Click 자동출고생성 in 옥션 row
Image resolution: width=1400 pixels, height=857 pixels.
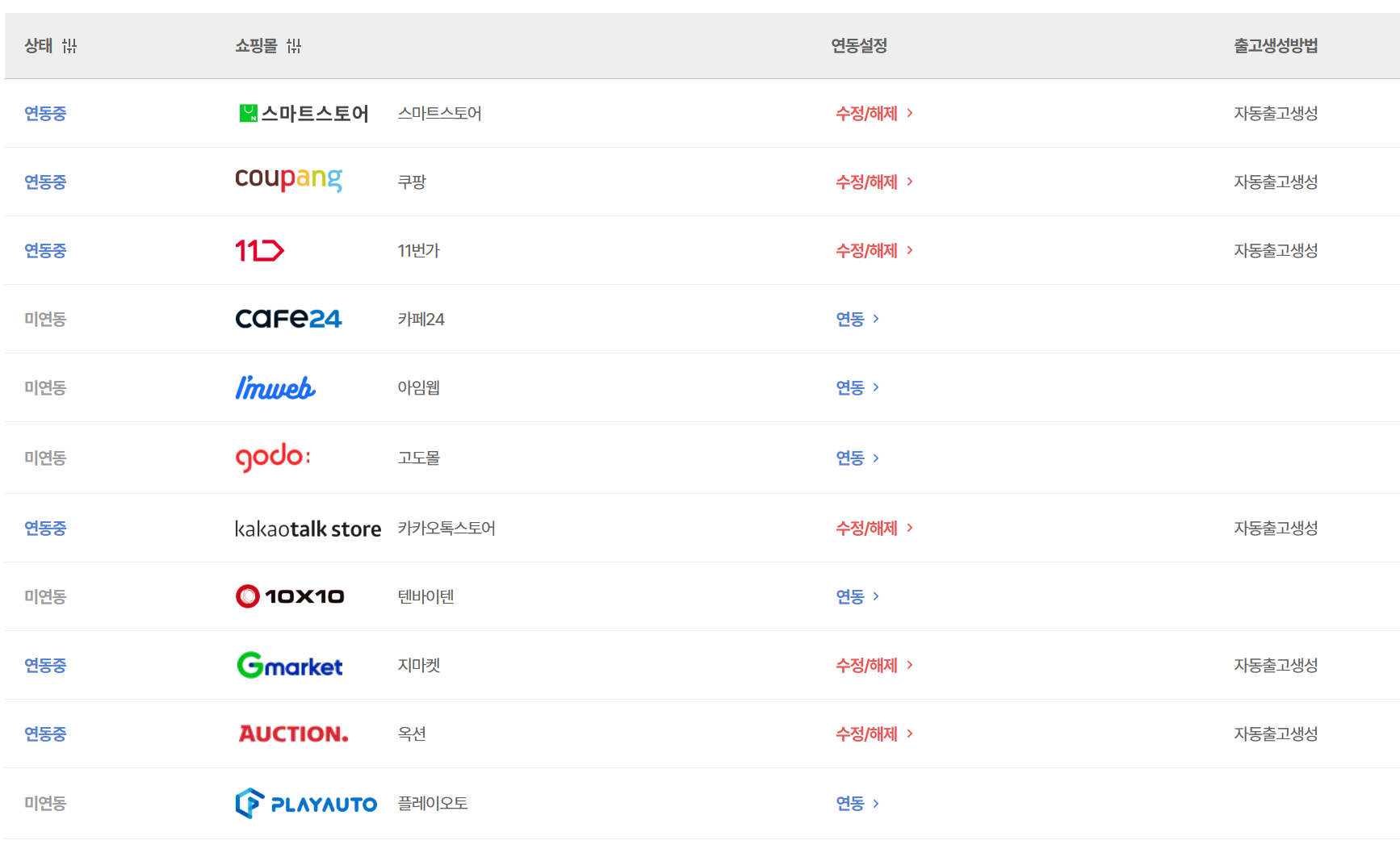1276,734
